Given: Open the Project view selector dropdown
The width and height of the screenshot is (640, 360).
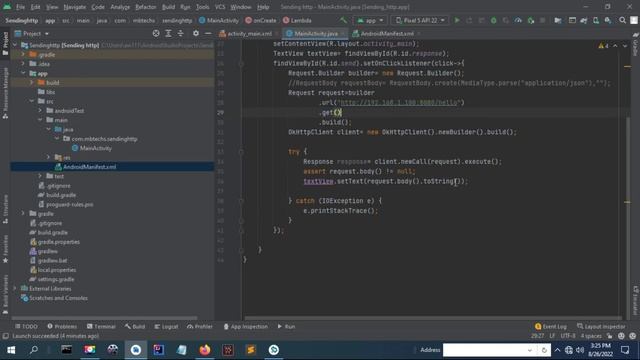Looking at the screenshot, I should 32,33.
